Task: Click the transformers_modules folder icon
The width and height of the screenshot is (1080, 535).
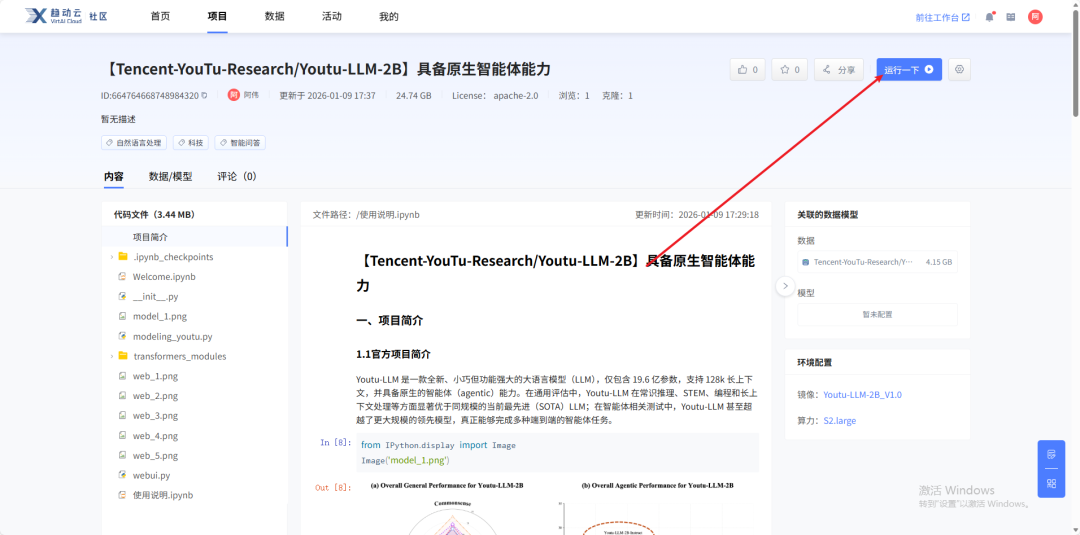Action: (123, 356)
